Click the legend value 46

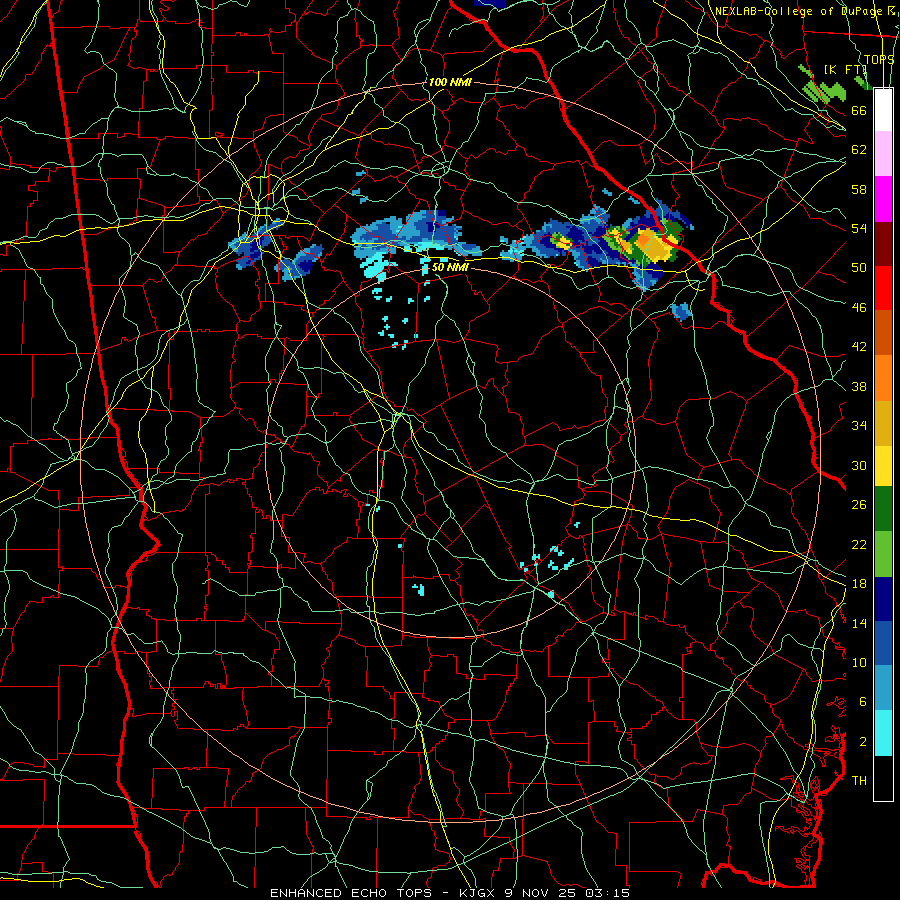pyautogui.click(x=859, y=308)
